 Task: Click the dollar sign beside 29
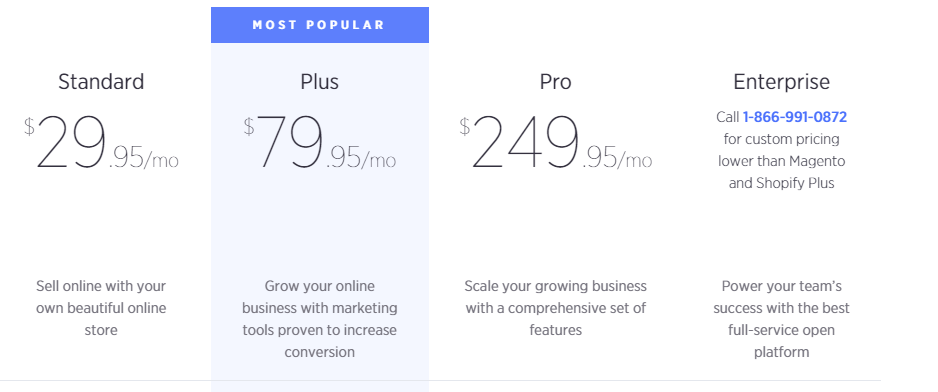(29, 126)
